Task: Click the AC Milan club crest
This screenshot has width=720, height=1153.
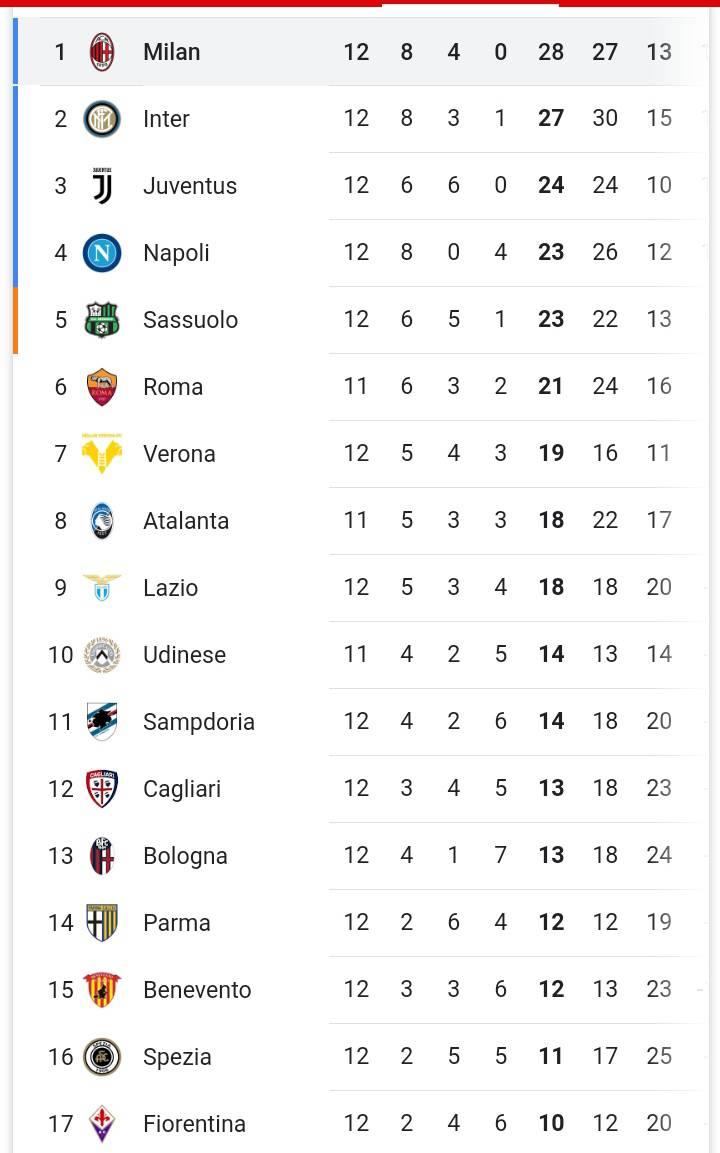Action: point(101,51)
